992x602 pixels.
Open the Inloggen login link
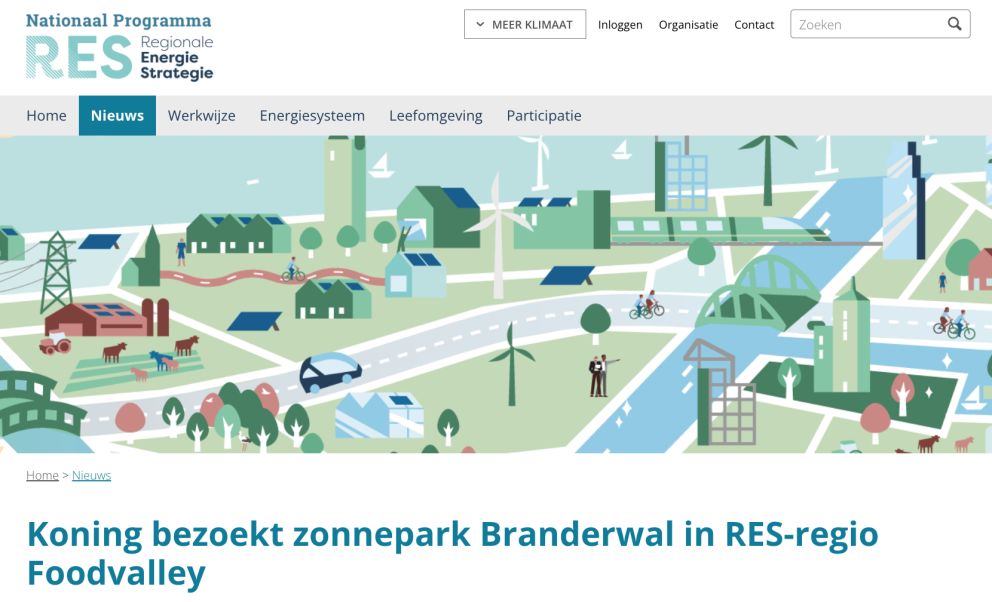[x=620, y=25]
